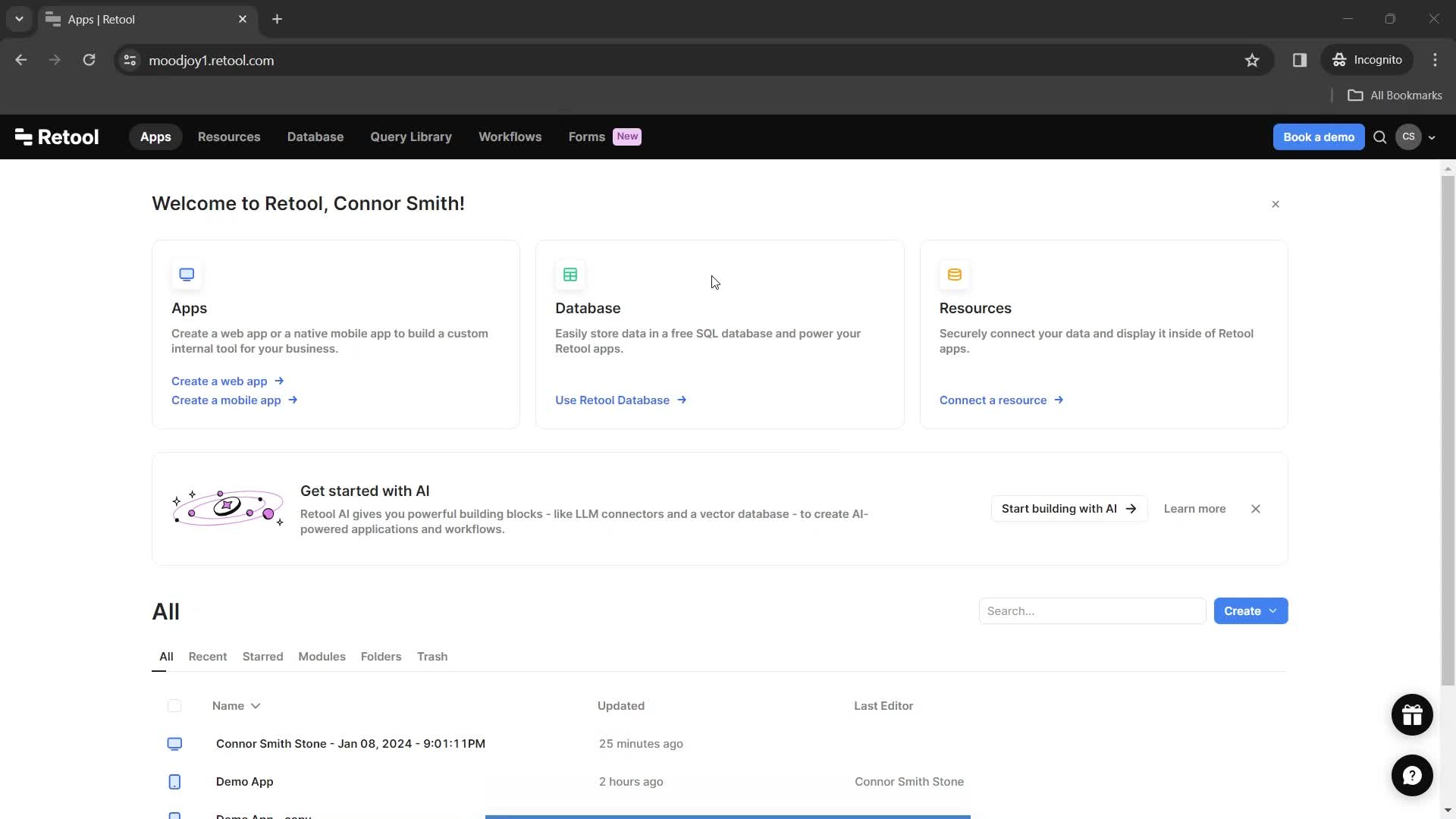
Task: Click the Search apps input field
Action: [1091, 611]
